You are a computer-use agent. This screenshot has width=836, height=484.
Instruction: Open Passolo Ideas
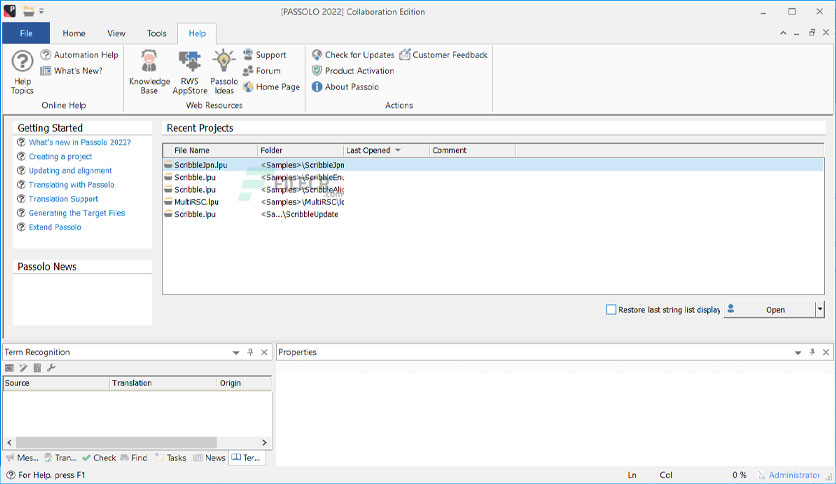click(224, 72)
